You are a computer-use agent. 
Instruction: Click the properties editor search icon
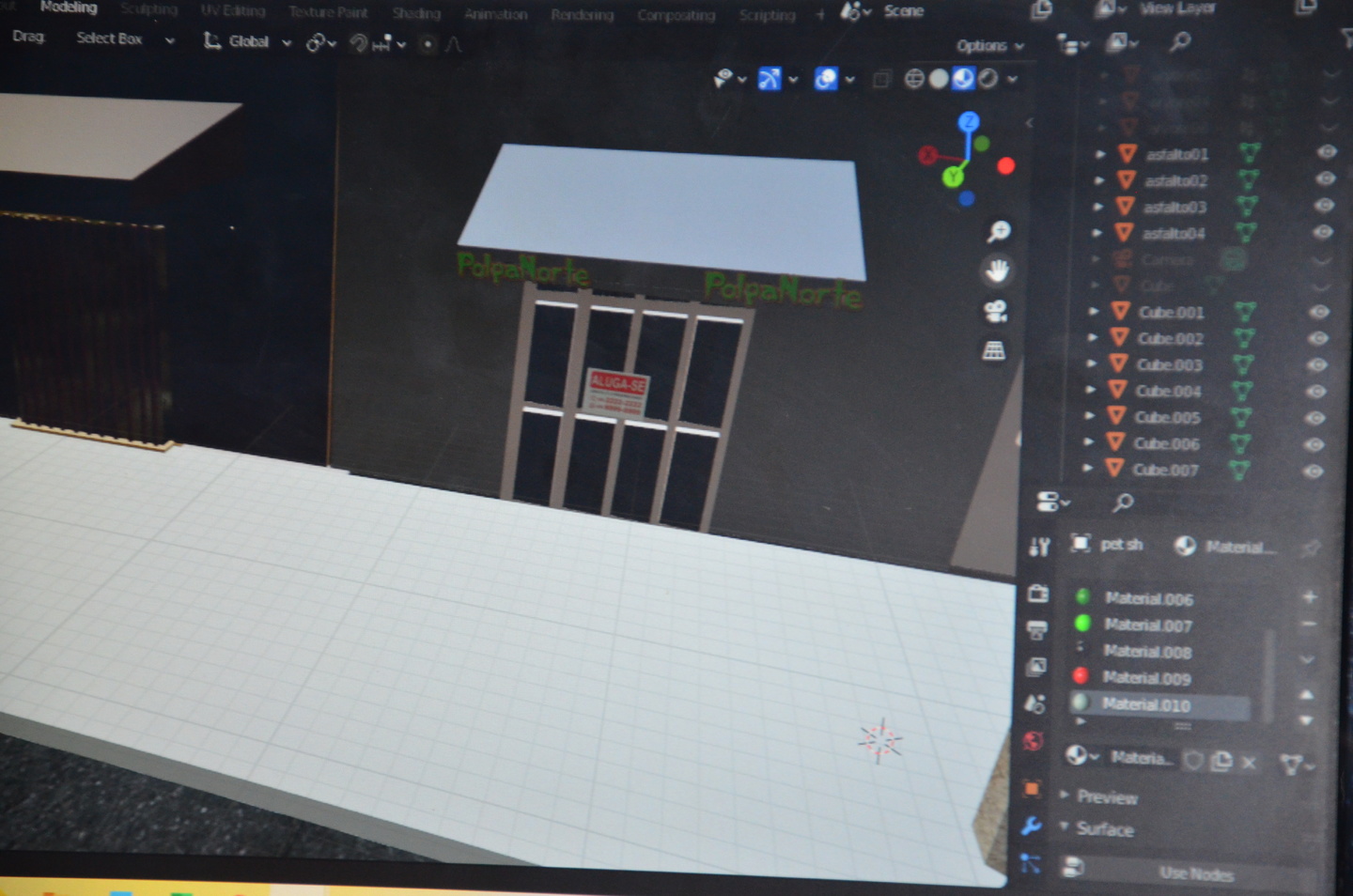click(x=1123, y=502)
